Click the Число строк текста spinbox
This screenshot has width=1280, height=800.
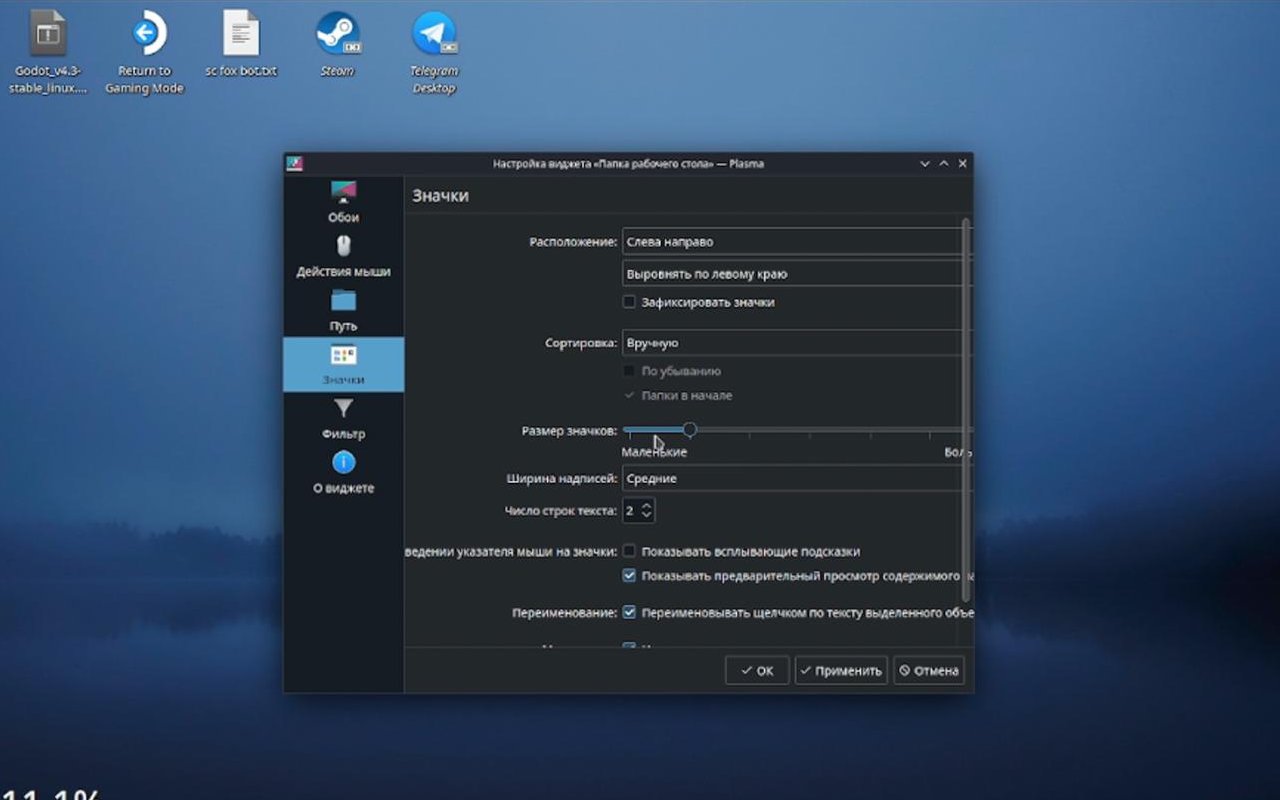point(638,511)
